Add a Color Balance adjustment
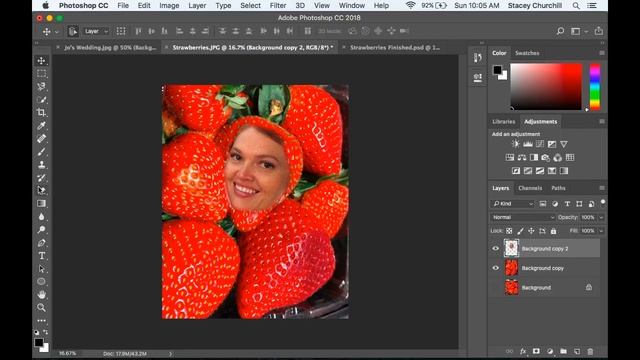Image resolution: width=640 pixels, height=360 pixels. (x=522, y=158)
